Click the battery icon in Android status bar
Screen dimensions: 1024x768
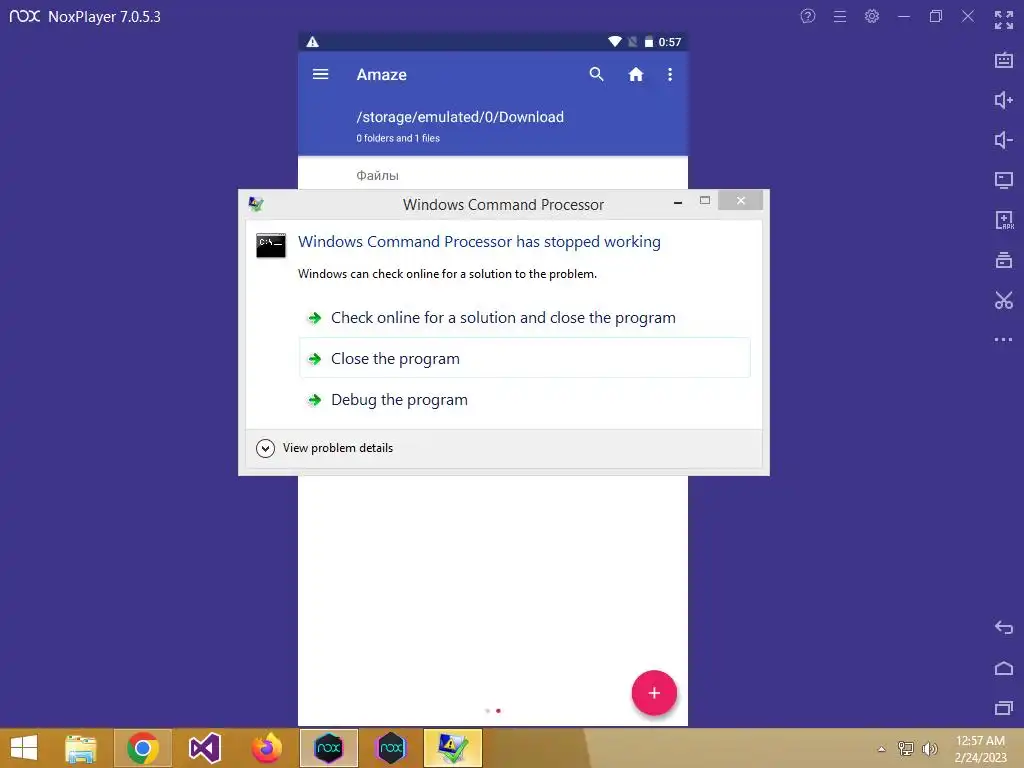[x=648, y=42]
